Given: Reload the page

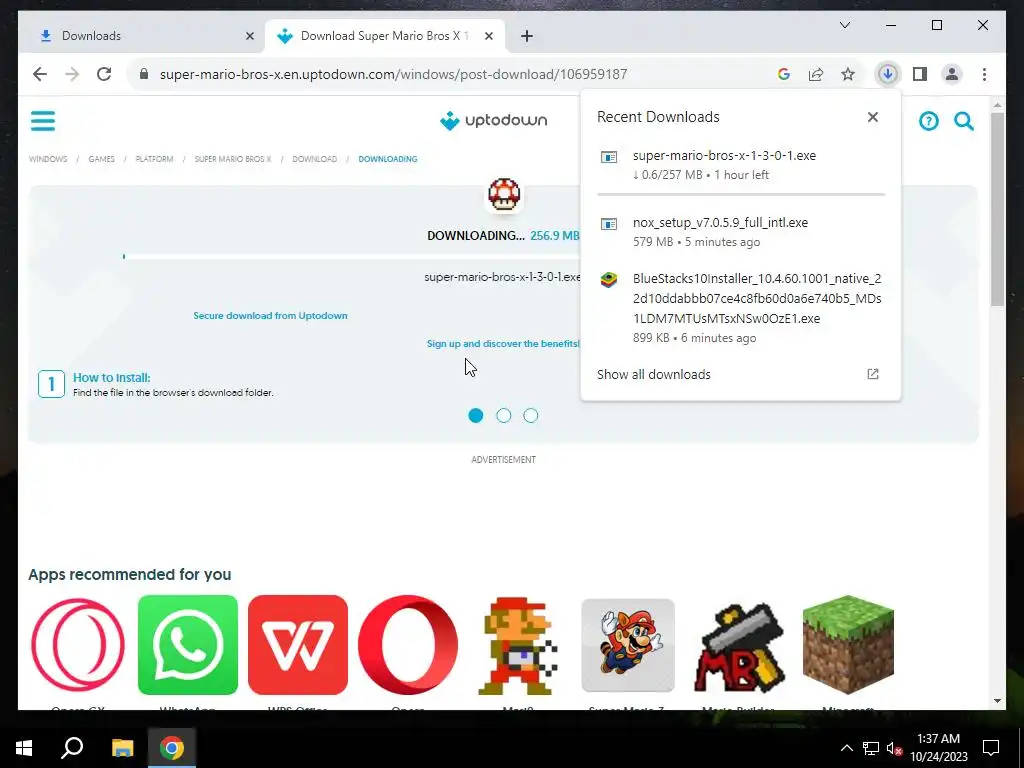Looking at the screenshot, I should 104,74.
